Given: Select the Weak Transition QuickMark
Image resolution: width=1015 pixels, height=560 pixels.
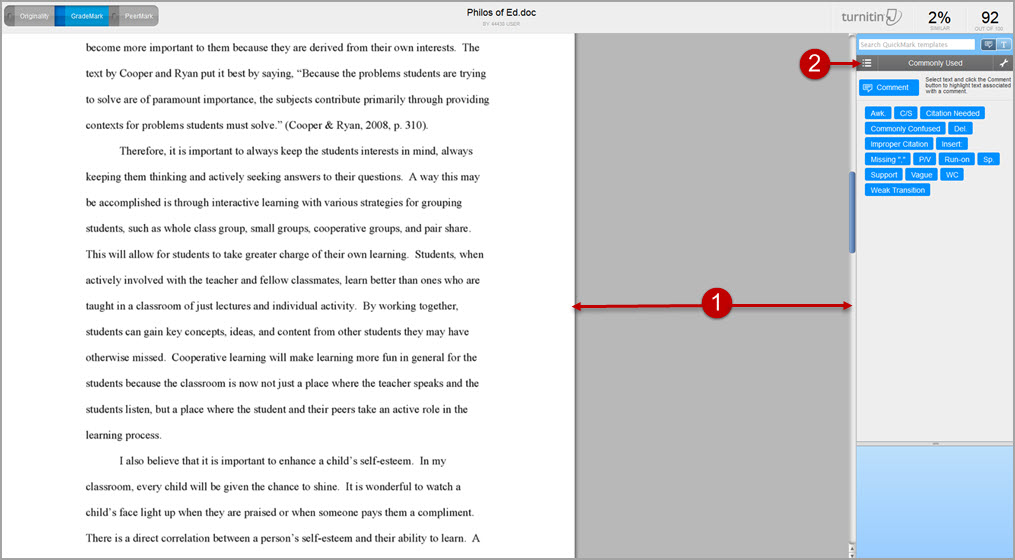Looking at the screenshot, I should (897, 190).
